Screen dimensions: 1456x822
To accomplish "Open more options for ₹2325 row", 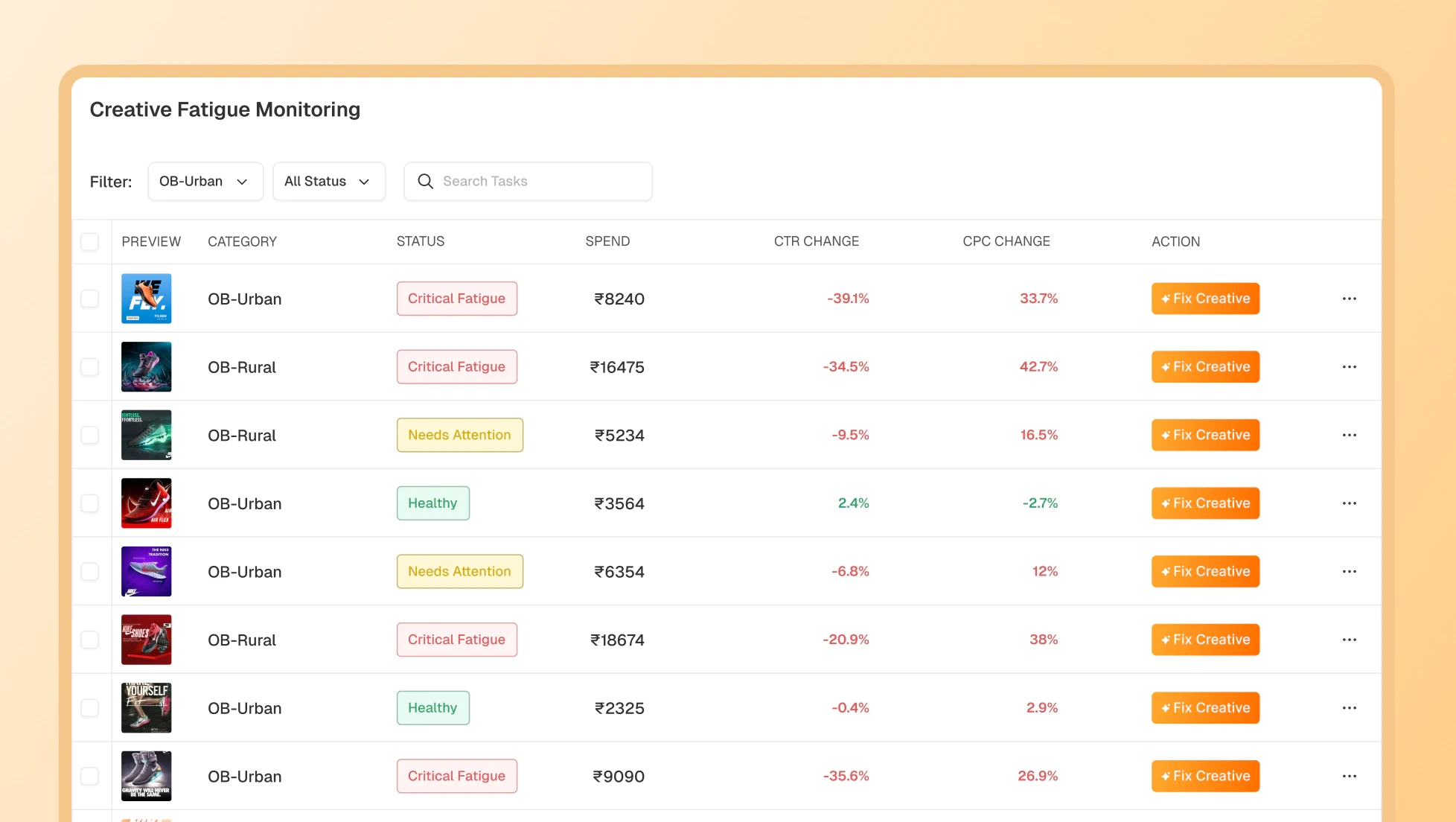I will (x=1349, y=708).
